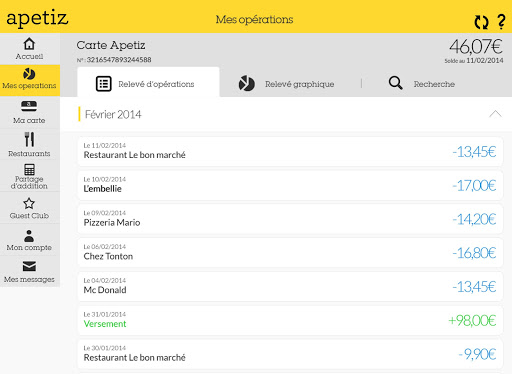Click the Février 2014 heading
The height and width of the screenshot is (374, 512).
(113, 114)
